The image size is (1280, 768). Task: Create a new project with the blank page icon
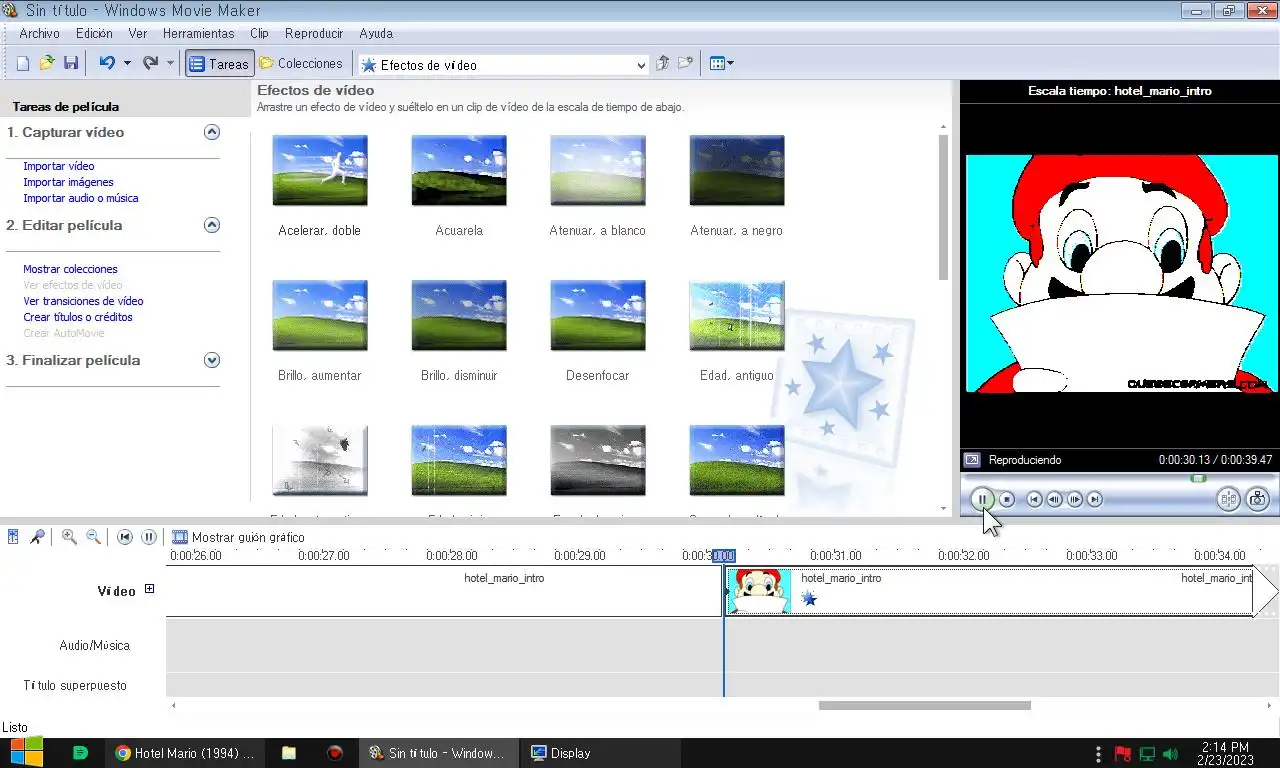[x=23, y=63]
